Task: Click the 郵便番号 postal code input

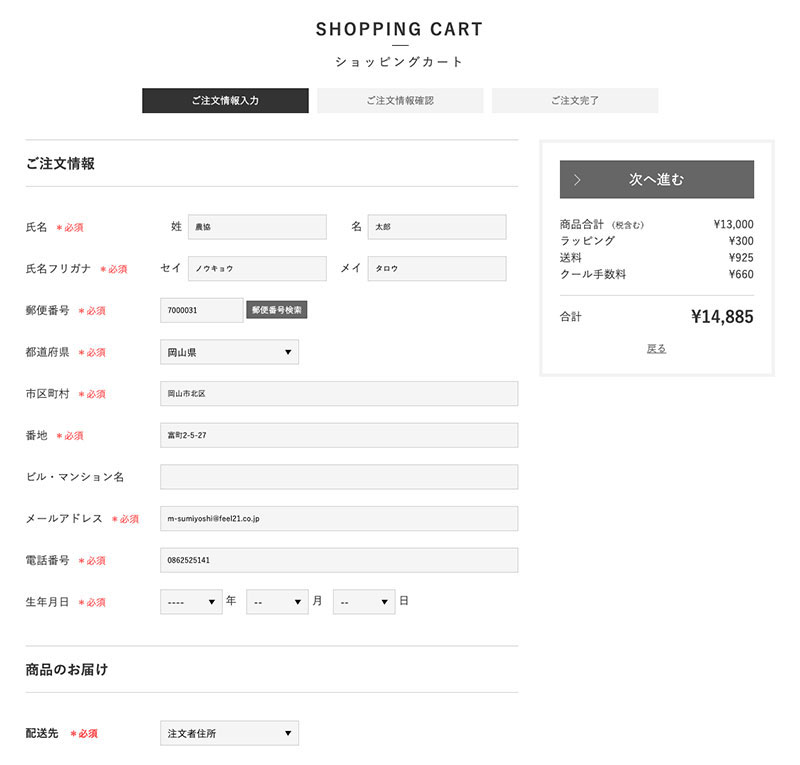Action: (202, 310)
